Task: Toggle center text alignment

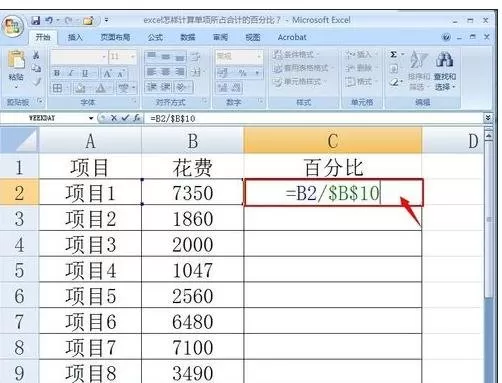Action: [166, 72]
